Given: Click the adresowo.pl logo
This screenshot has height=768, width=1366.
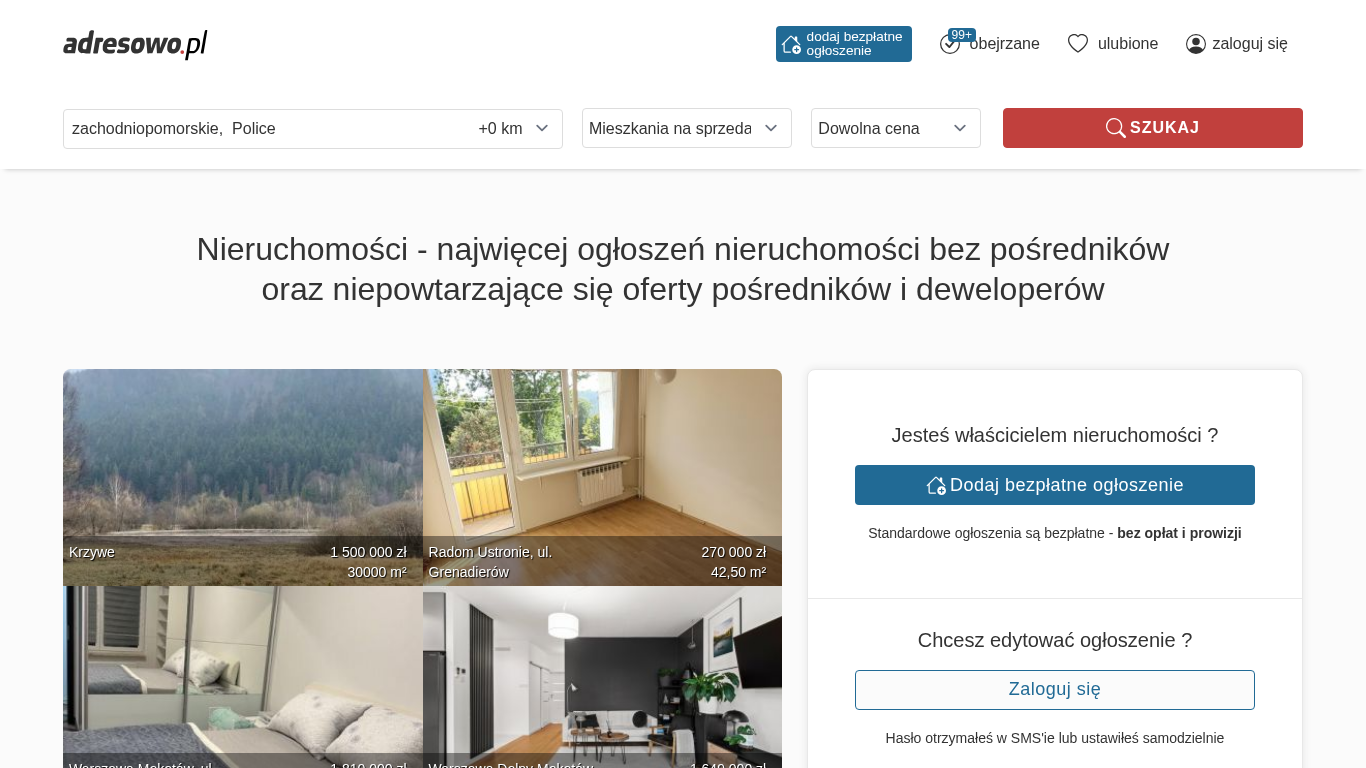Looking at the screenshot, I should click(135, 44).
